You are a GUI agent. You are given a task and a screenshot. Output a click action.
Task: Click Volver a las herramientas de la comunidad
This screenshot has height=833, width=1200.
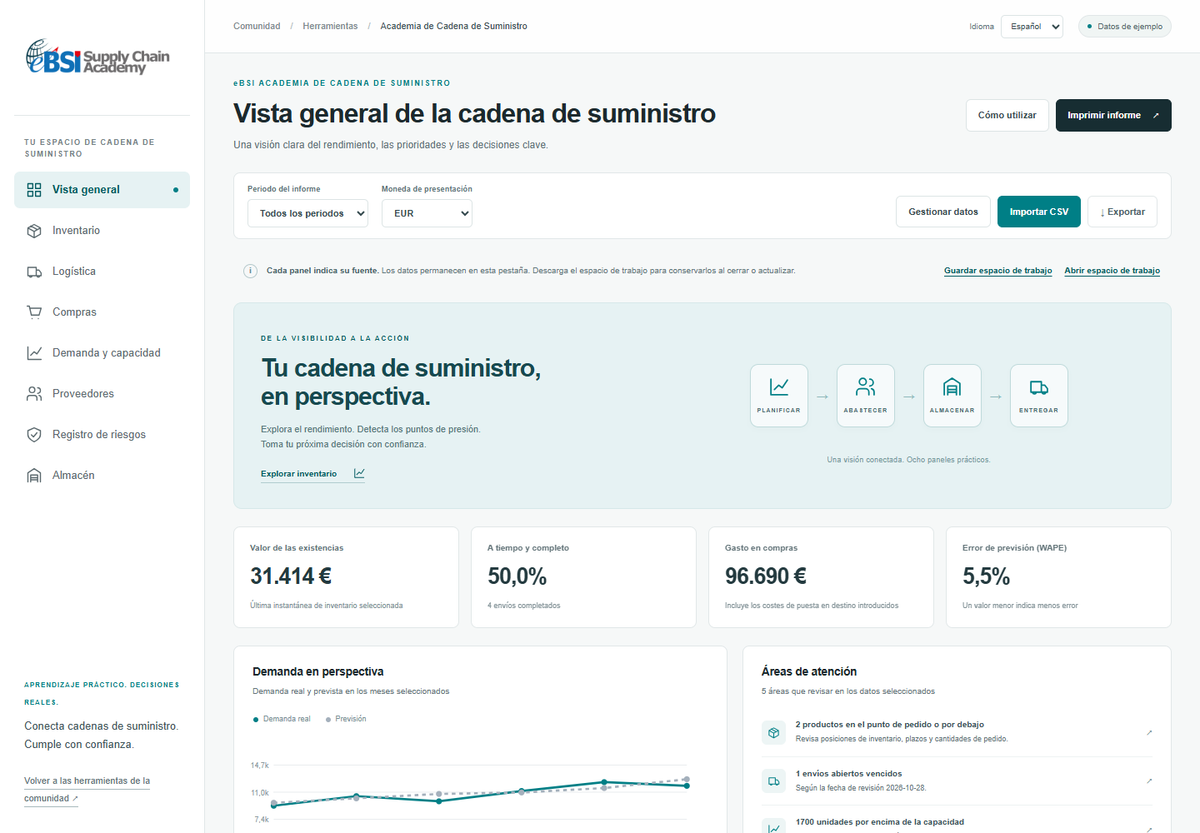87,790
